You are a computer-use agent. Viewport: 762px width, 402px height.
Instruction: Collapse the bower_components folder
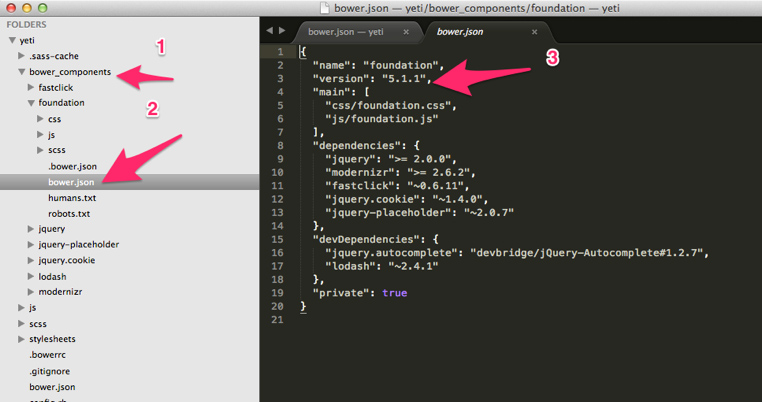(x=22, y=72)
